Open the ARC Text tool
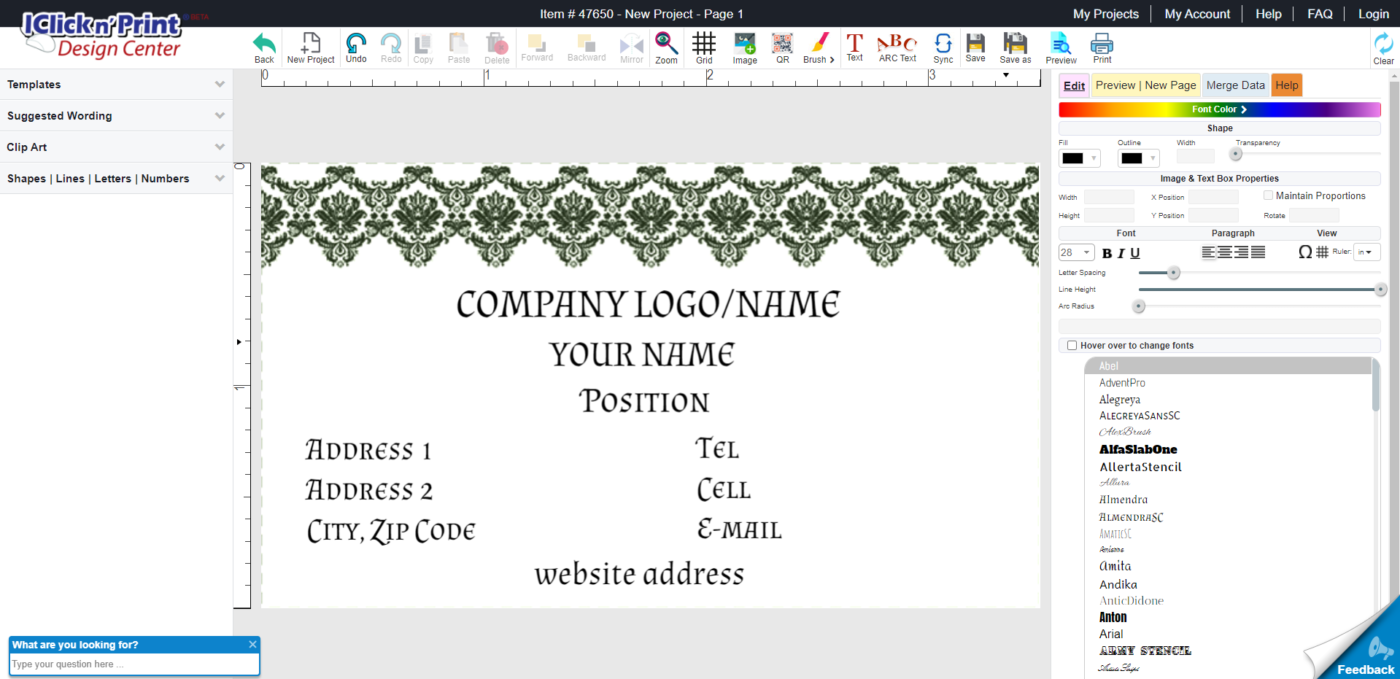The image size is (1400, 679). [x=897, y=47]
